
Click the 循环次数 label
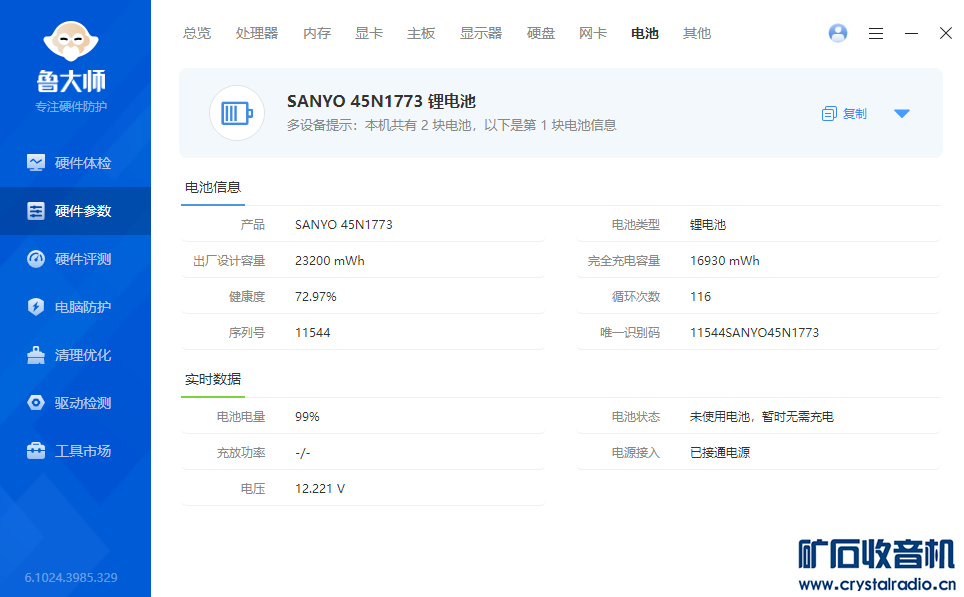click(x=636, y=296)
